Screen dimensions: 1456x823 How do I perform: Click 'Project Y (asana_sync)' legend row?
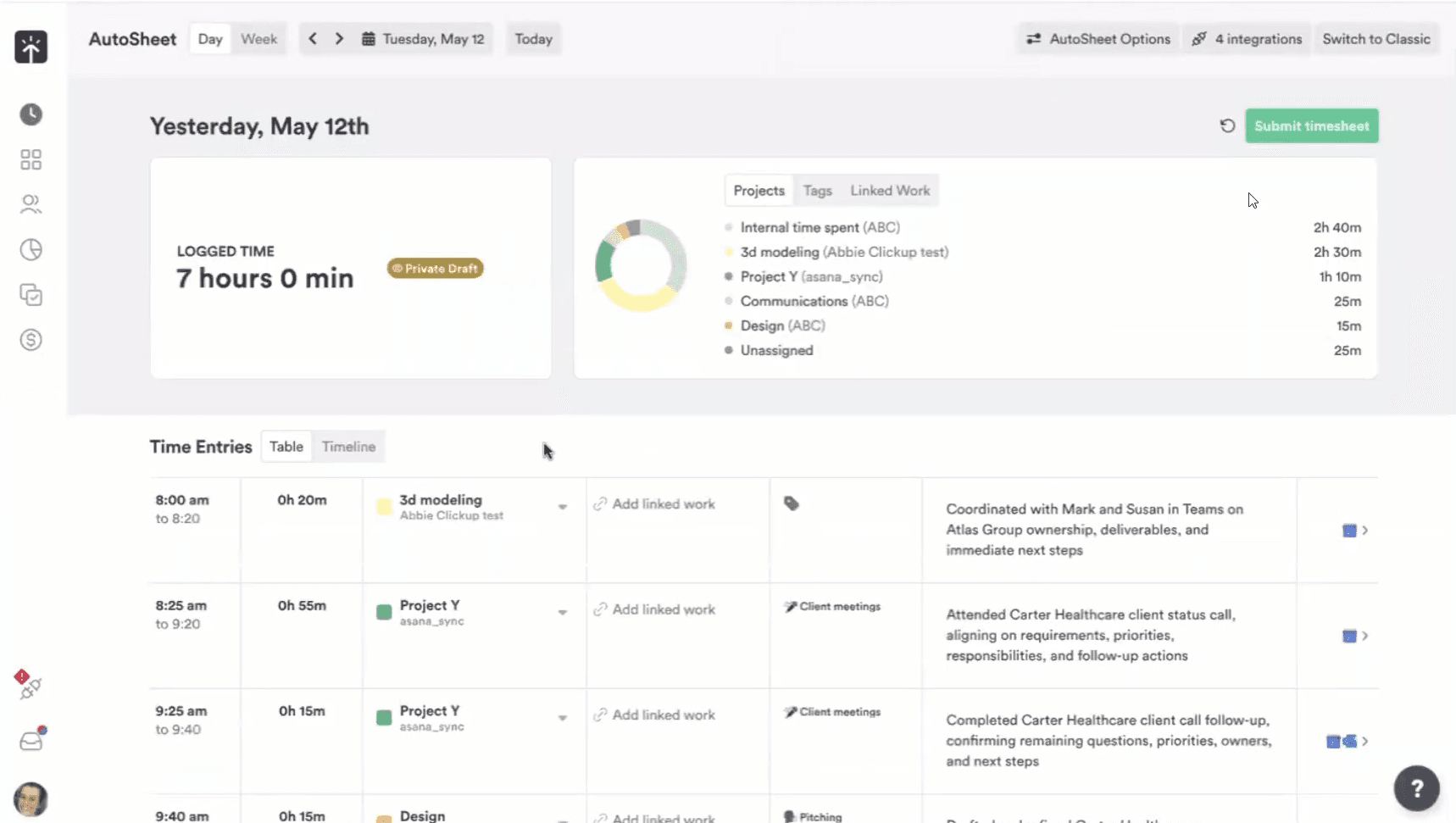(1042, 276)
